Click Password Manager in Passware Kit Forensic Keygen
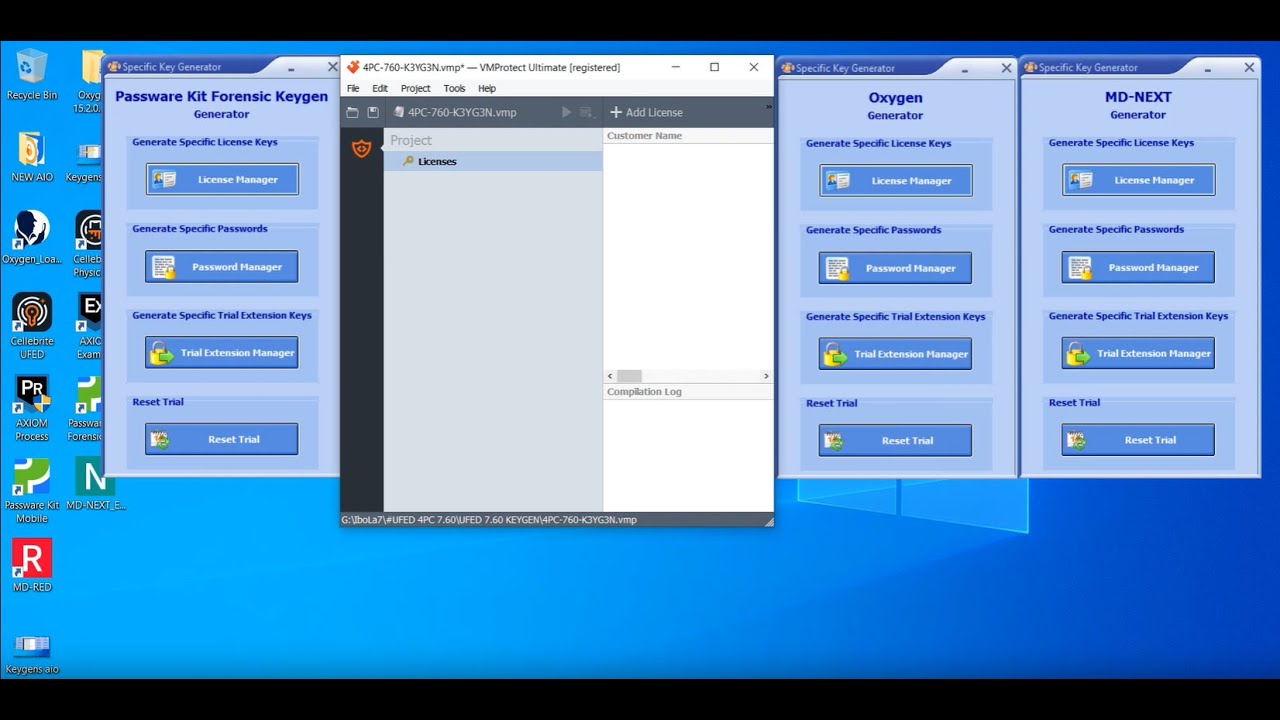Viewport: 1280px width, 720px height. [x=222, y=267]
